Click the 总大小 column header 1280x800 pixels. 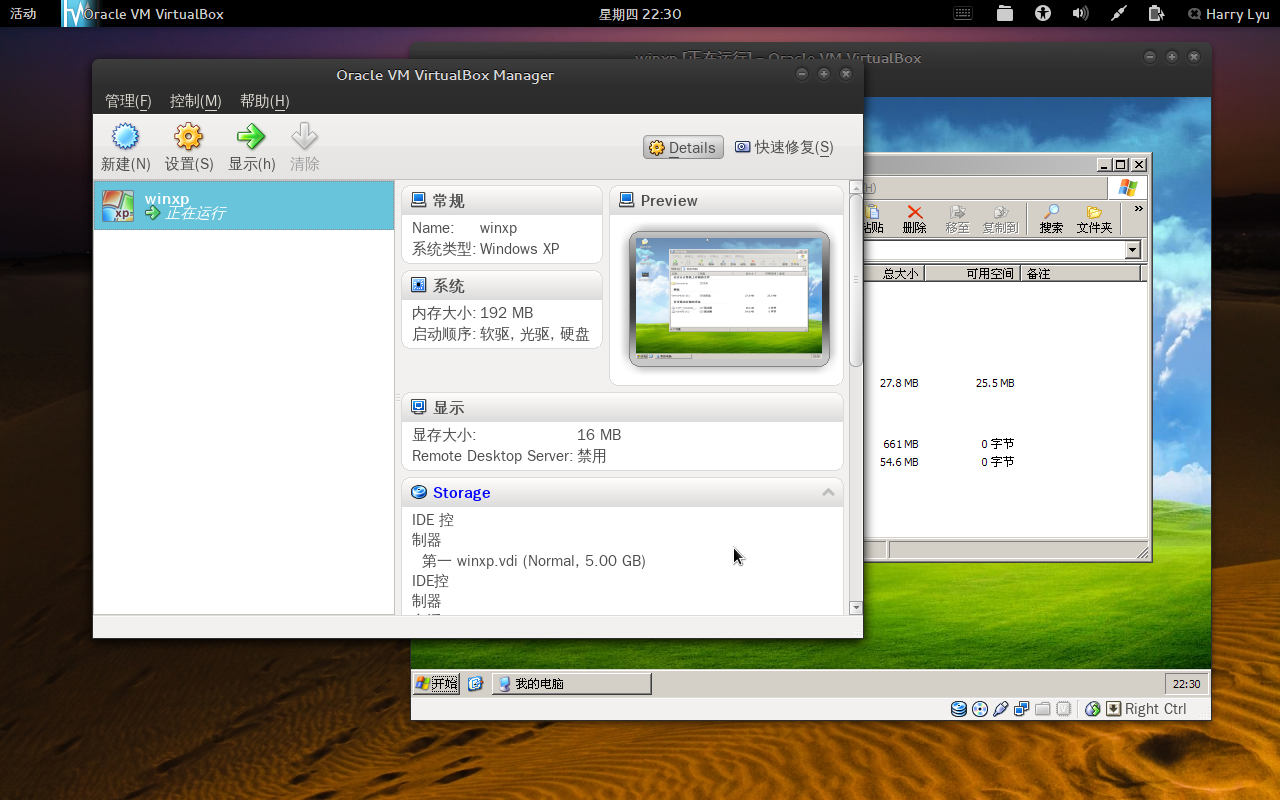click(895, 273)
